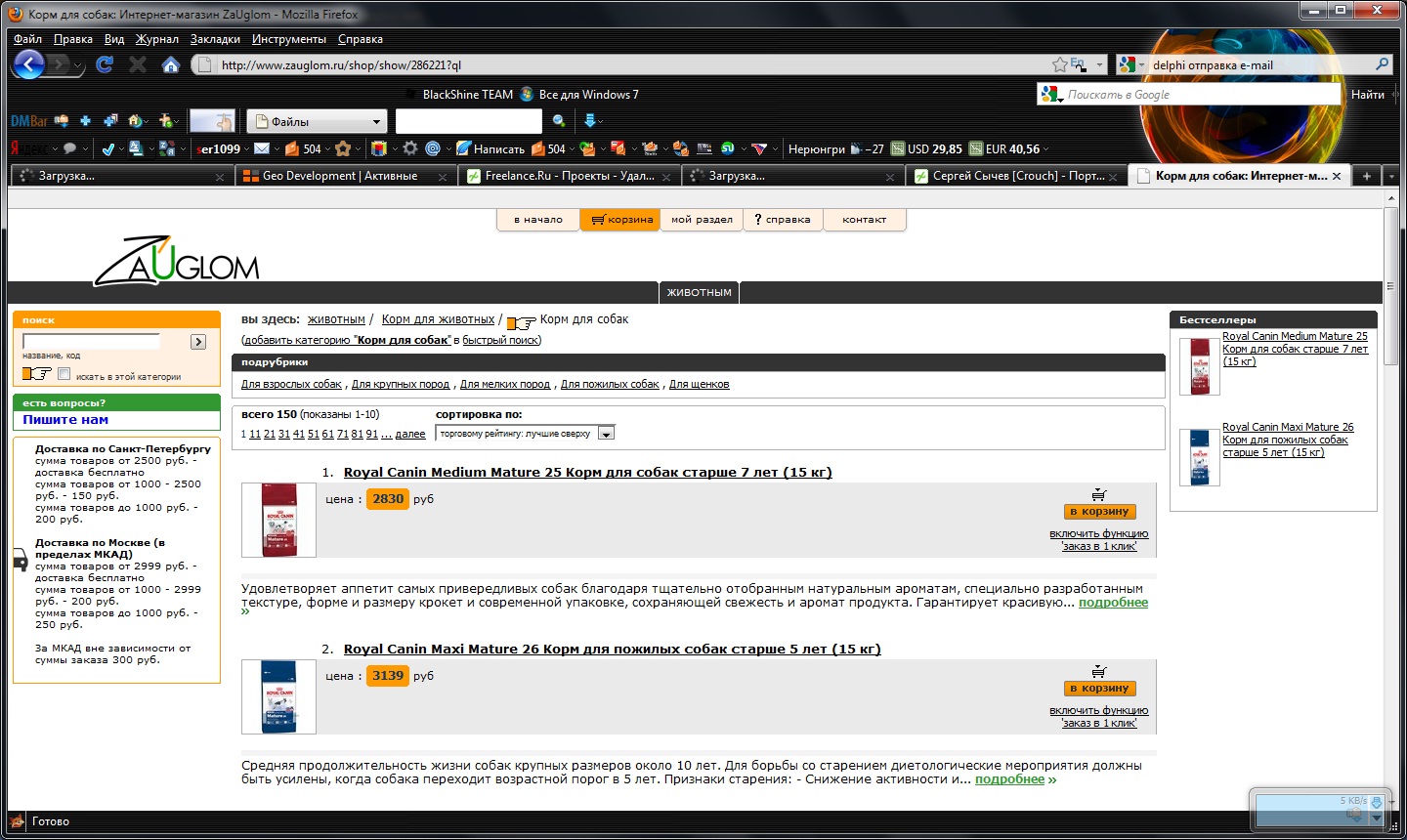This screenshot has height=840, width=1407.
Task: Switch to the Freelance.Ru tab
Action: (570, 176)
